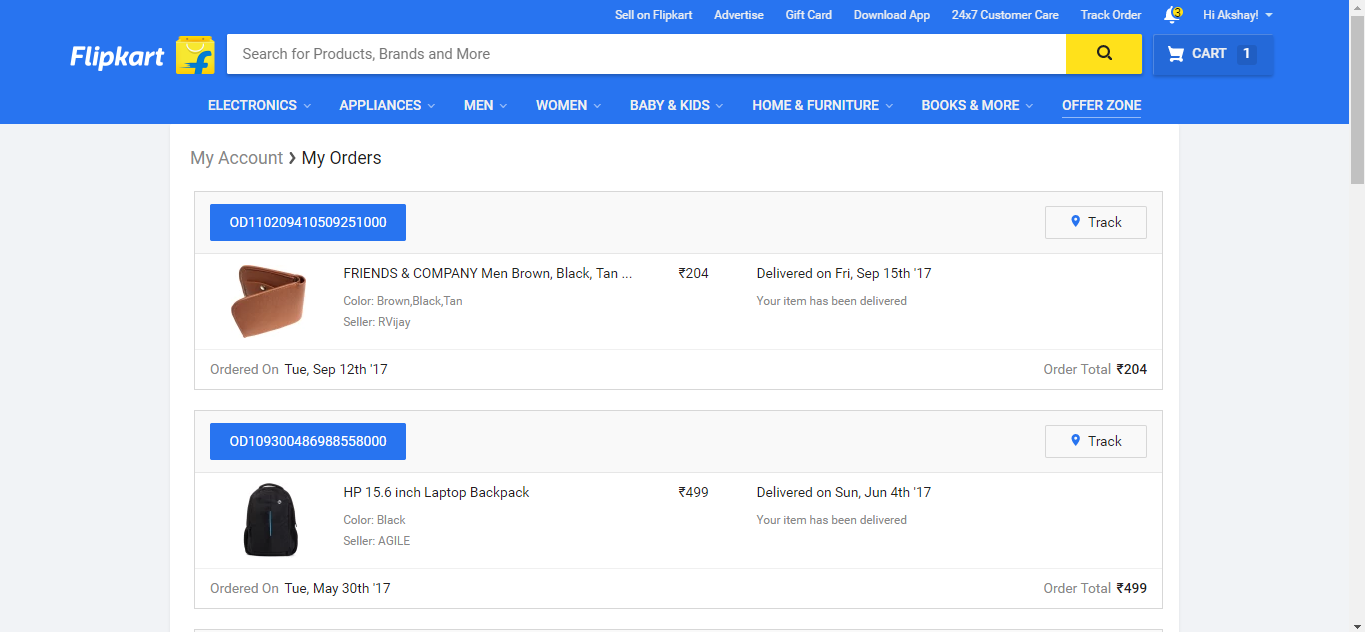
Task: Open FRIENDS & COMPANY Men Brown wallet title
Action: (x=488, y=273)
